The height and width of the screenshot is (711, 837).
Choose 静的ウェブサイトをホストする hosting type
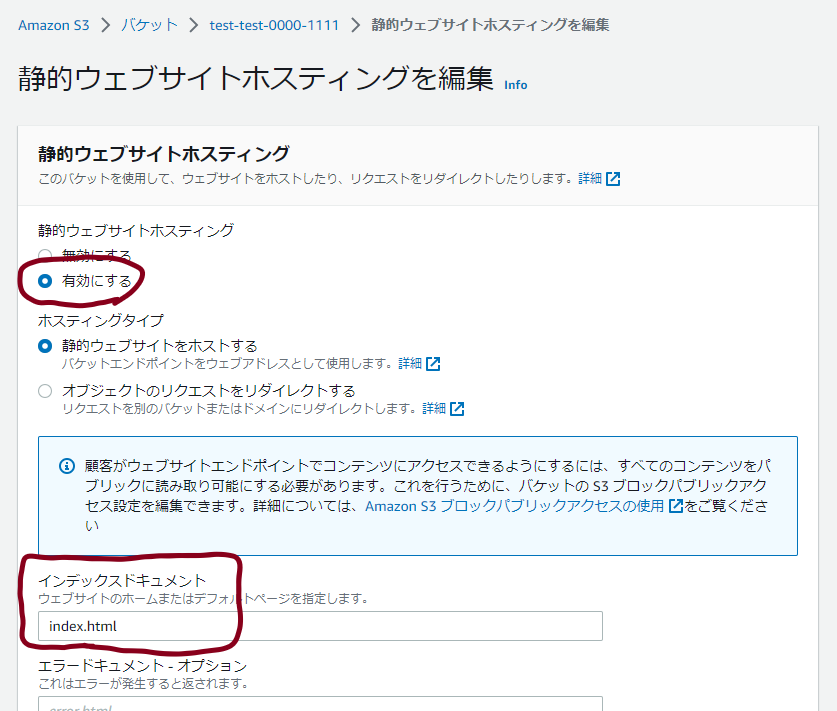click(x=45, y=346)
